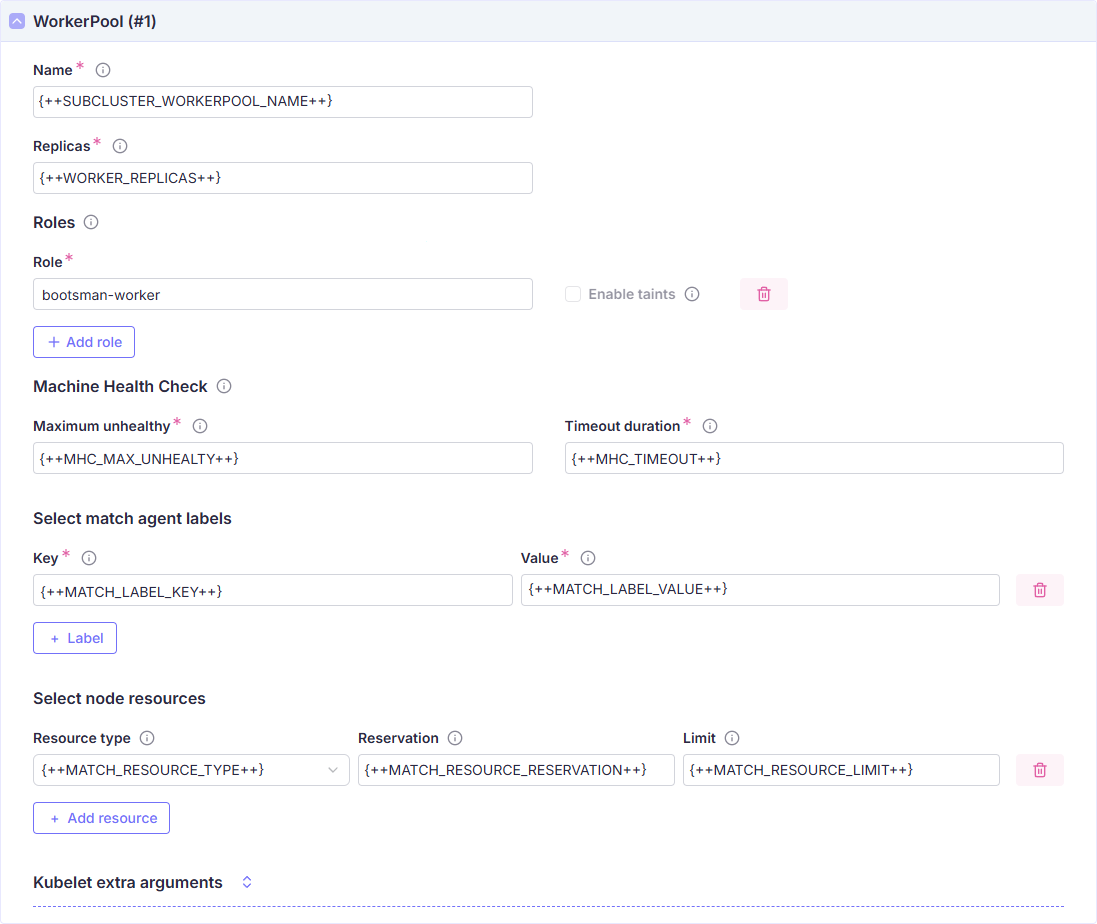
Task: Click the Add role button
Action: click(84, 342)
